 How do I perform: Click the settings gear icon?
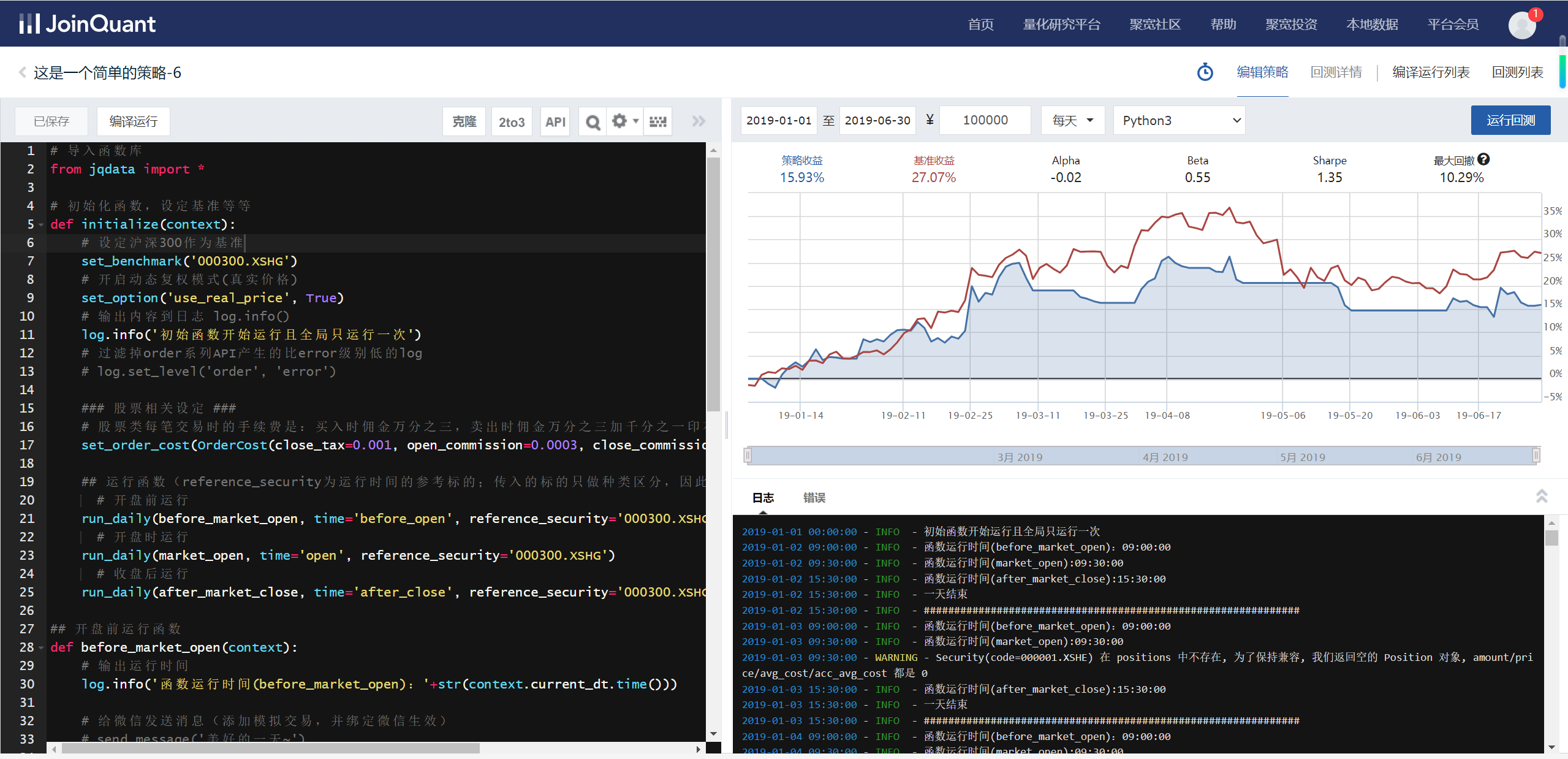[x=619, y=121]
